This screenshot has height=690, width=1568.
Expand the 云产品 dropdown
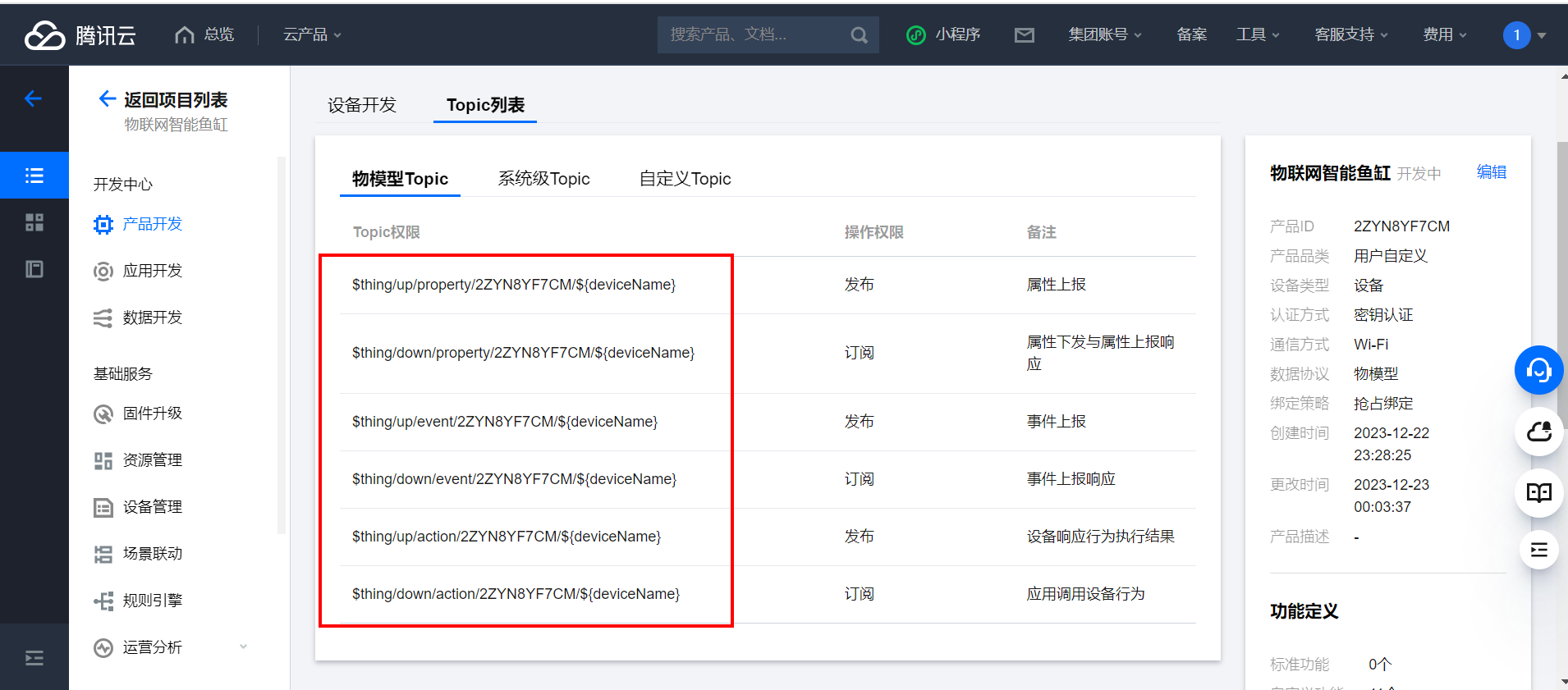coord(312,34)
